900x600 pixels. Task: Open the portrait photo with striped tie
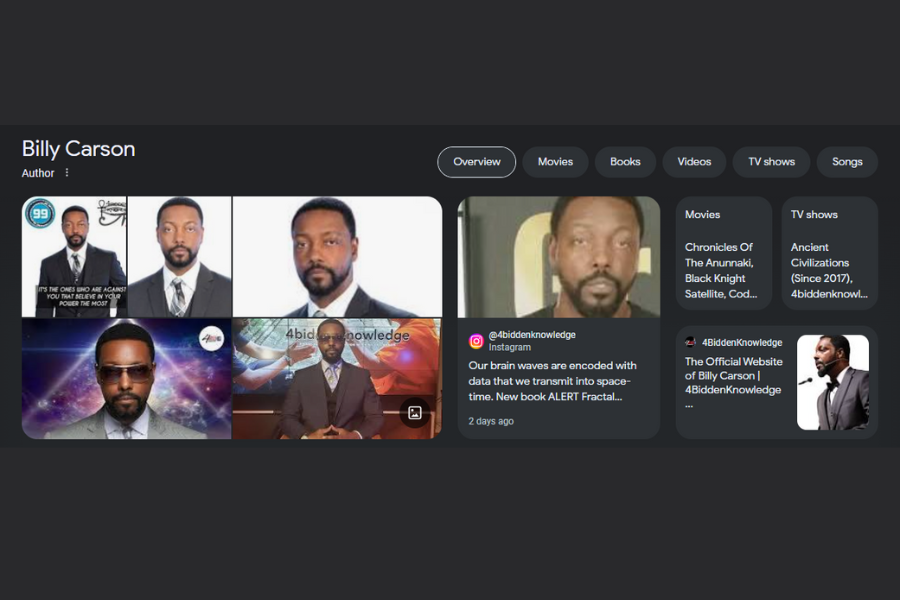180,257
